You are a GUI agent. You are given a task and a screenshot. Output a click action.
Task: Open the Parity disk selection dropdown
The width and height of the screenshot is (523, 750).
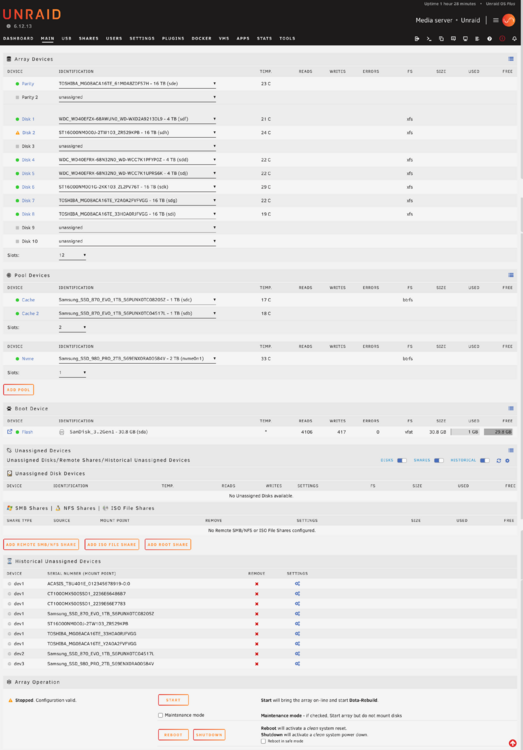click(x=137, y=84)
